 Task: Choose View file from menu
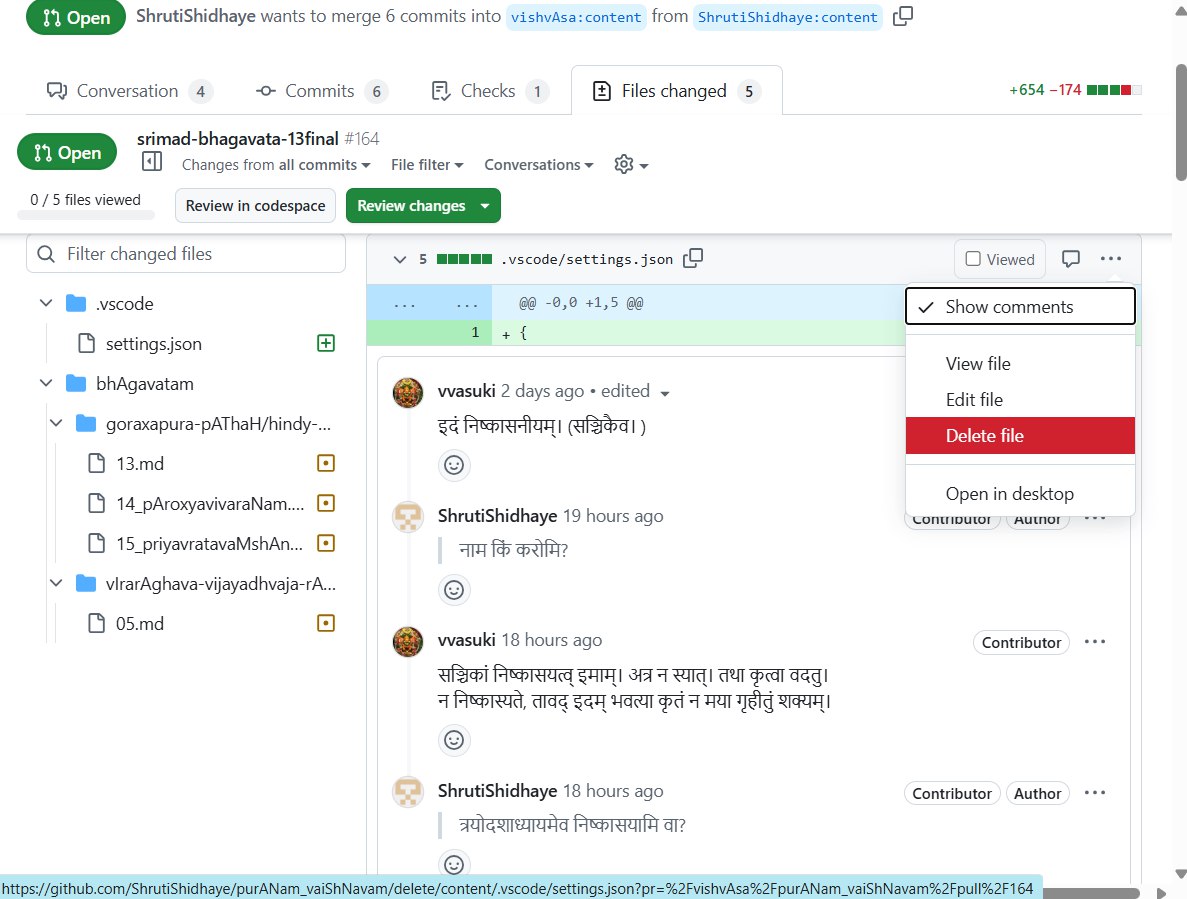pyautogui.click(x=1020, y=363)
